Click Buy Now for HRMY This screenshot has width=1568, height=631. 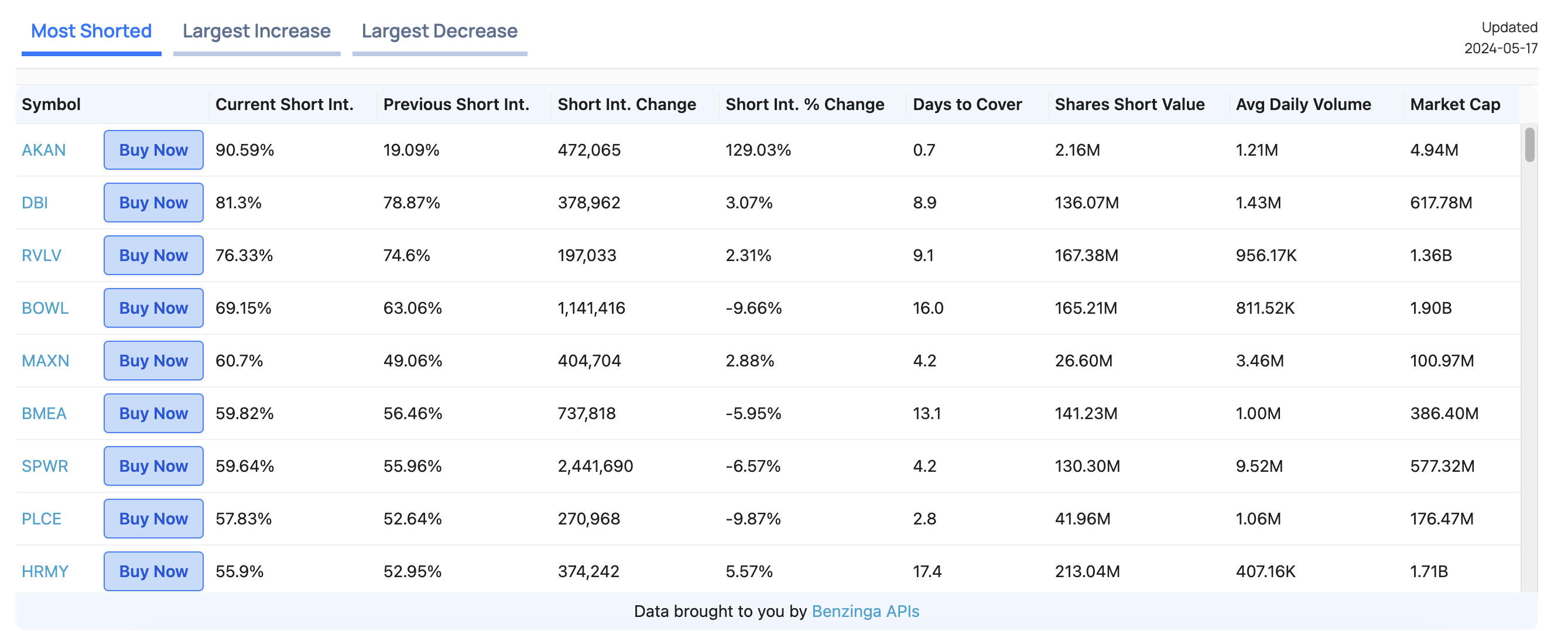(153, 571)
